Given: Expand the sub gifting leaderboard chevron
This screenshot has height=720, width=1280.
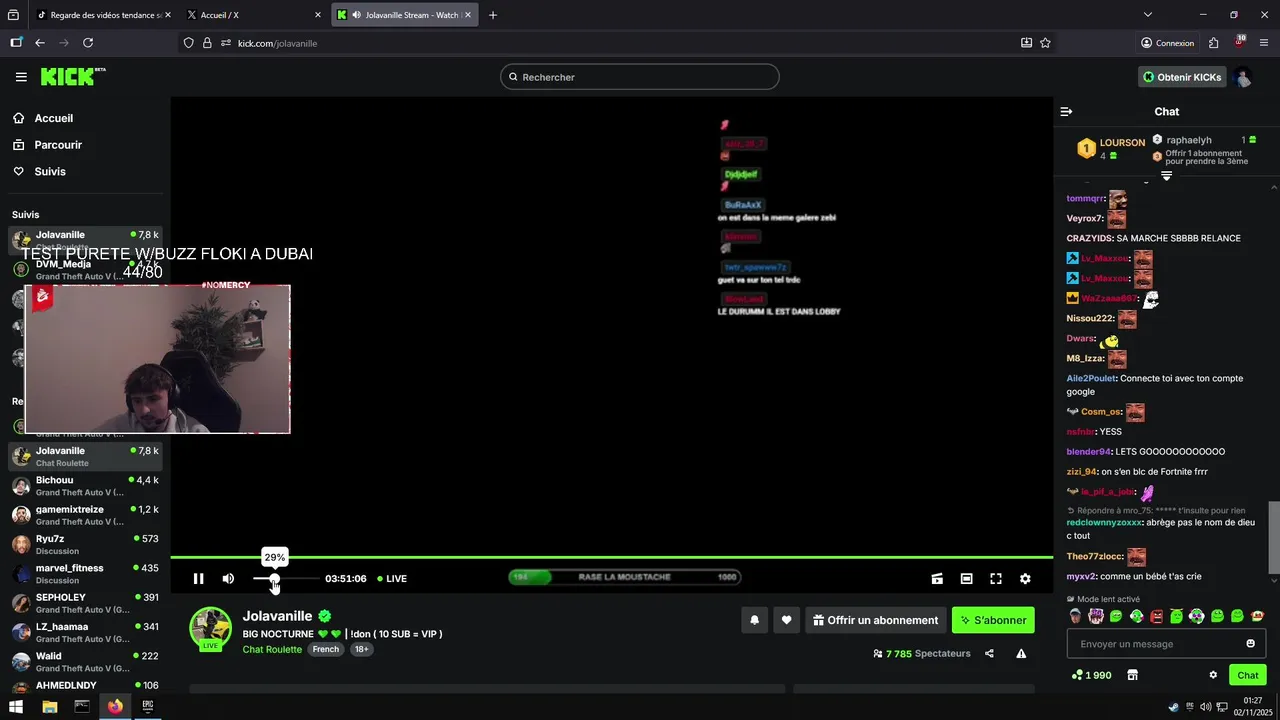Looking at the screenshot, I should tap(1166, 175).
